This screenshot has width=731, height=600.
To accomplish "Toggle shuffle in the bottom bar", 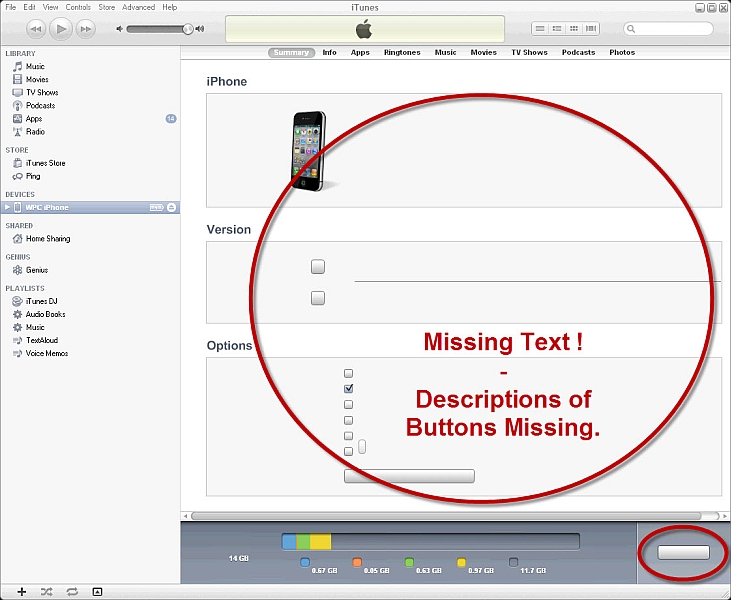I will tap(47, 592).
